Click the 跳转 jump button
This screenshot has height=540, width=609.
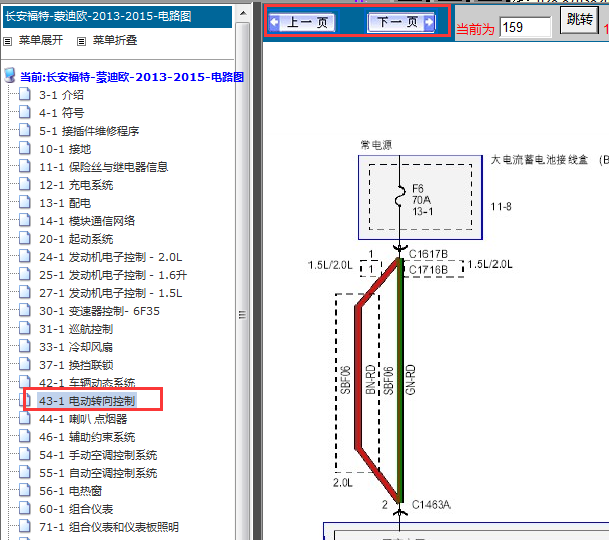pyautogui.click(x=579, y=19)
